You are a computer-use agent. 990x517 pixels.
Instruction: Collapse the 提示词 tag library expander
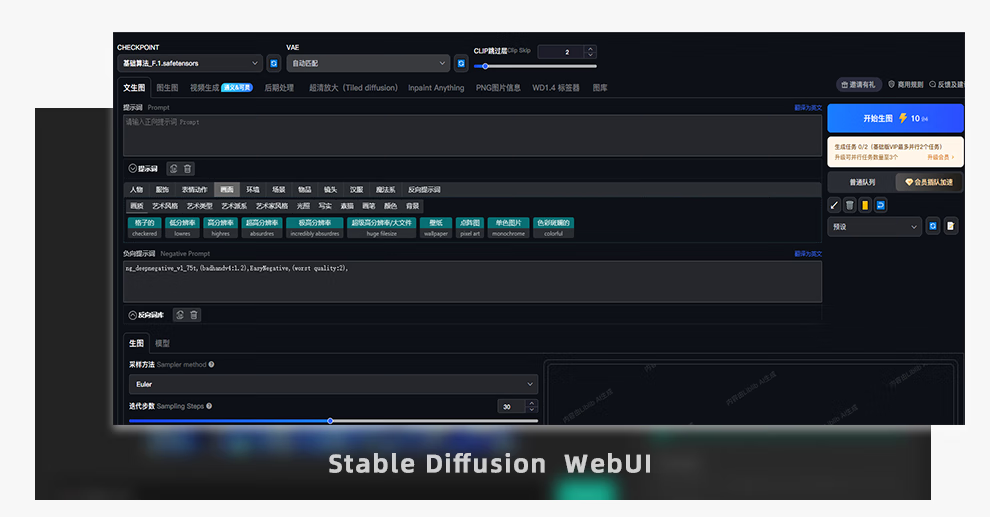(143, 169)
